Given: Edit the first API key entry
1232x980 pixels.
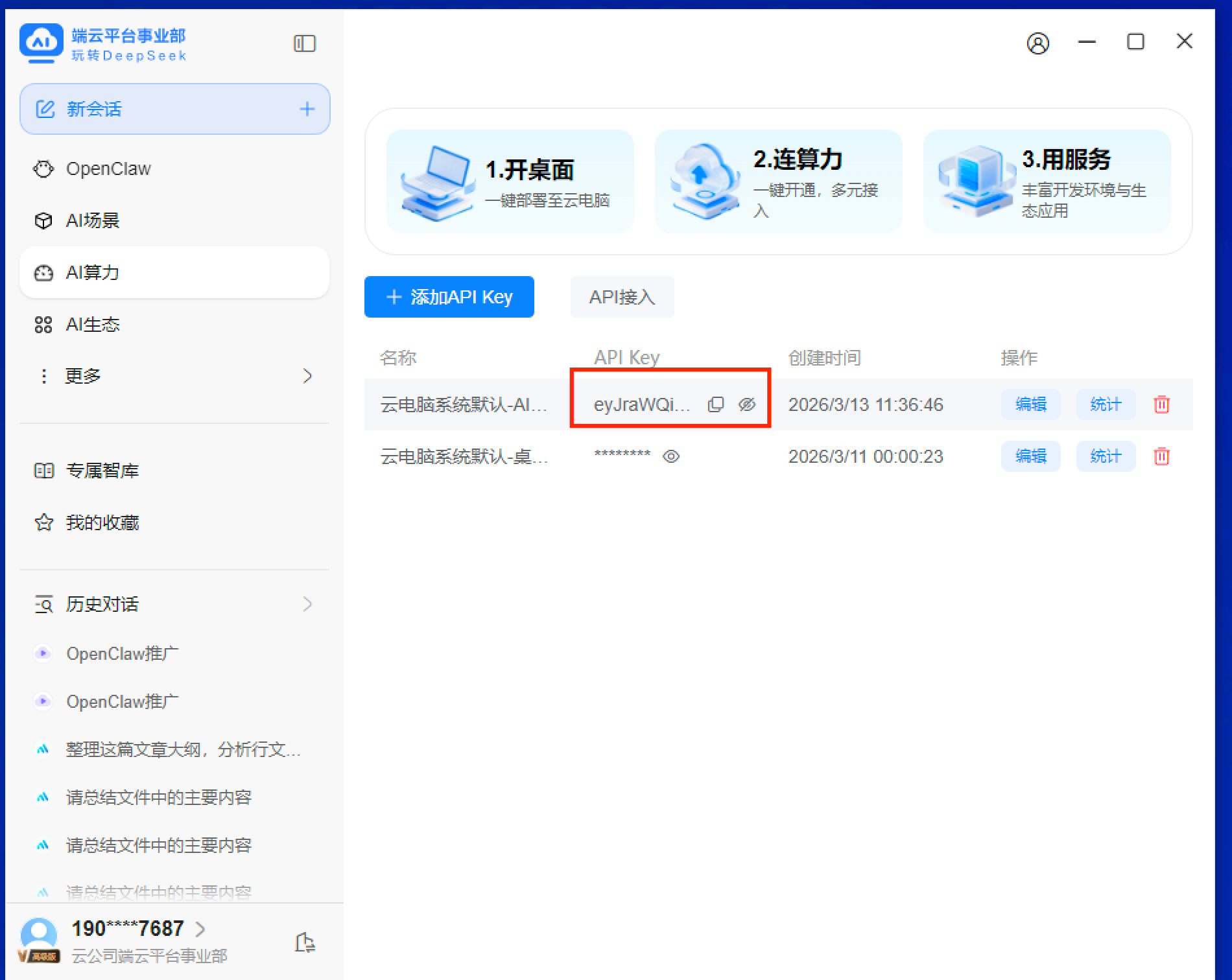Looking at the screenshot, I should pos(1030,404).
